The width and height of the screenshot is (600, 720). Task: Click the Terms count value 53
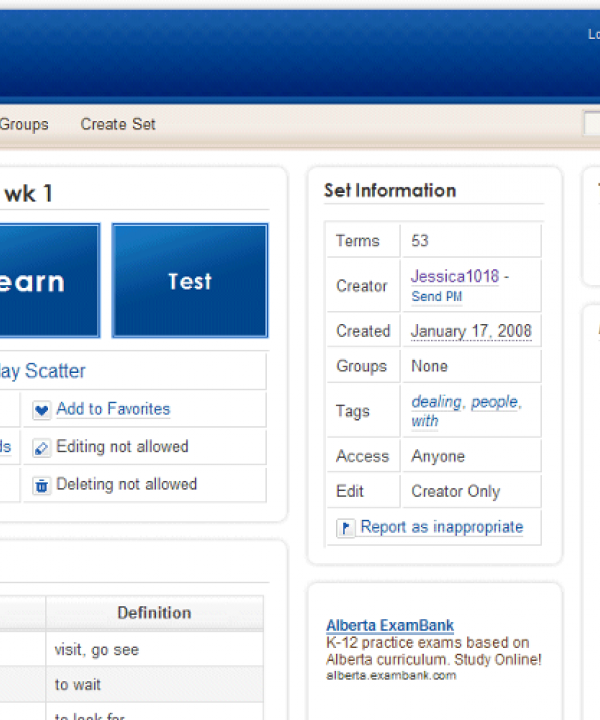click(x=420, y=241)
